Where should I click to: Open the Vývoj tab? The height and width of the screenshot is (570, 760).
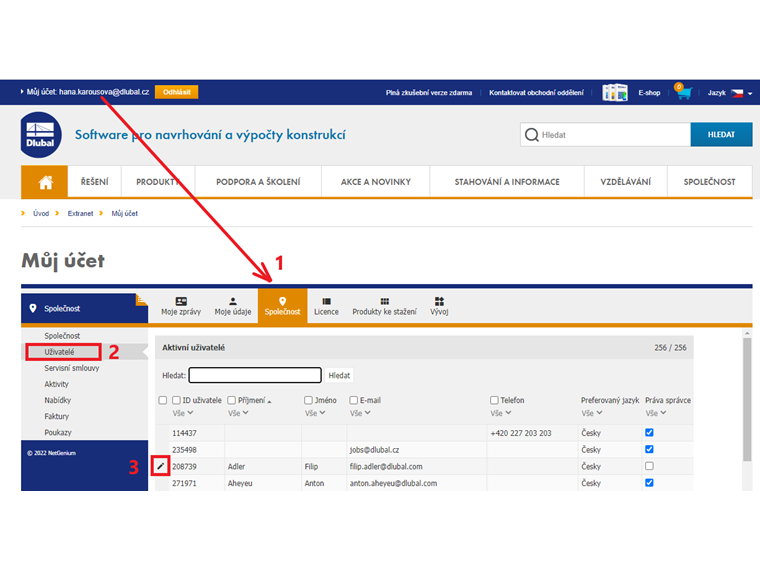point(439,306)
